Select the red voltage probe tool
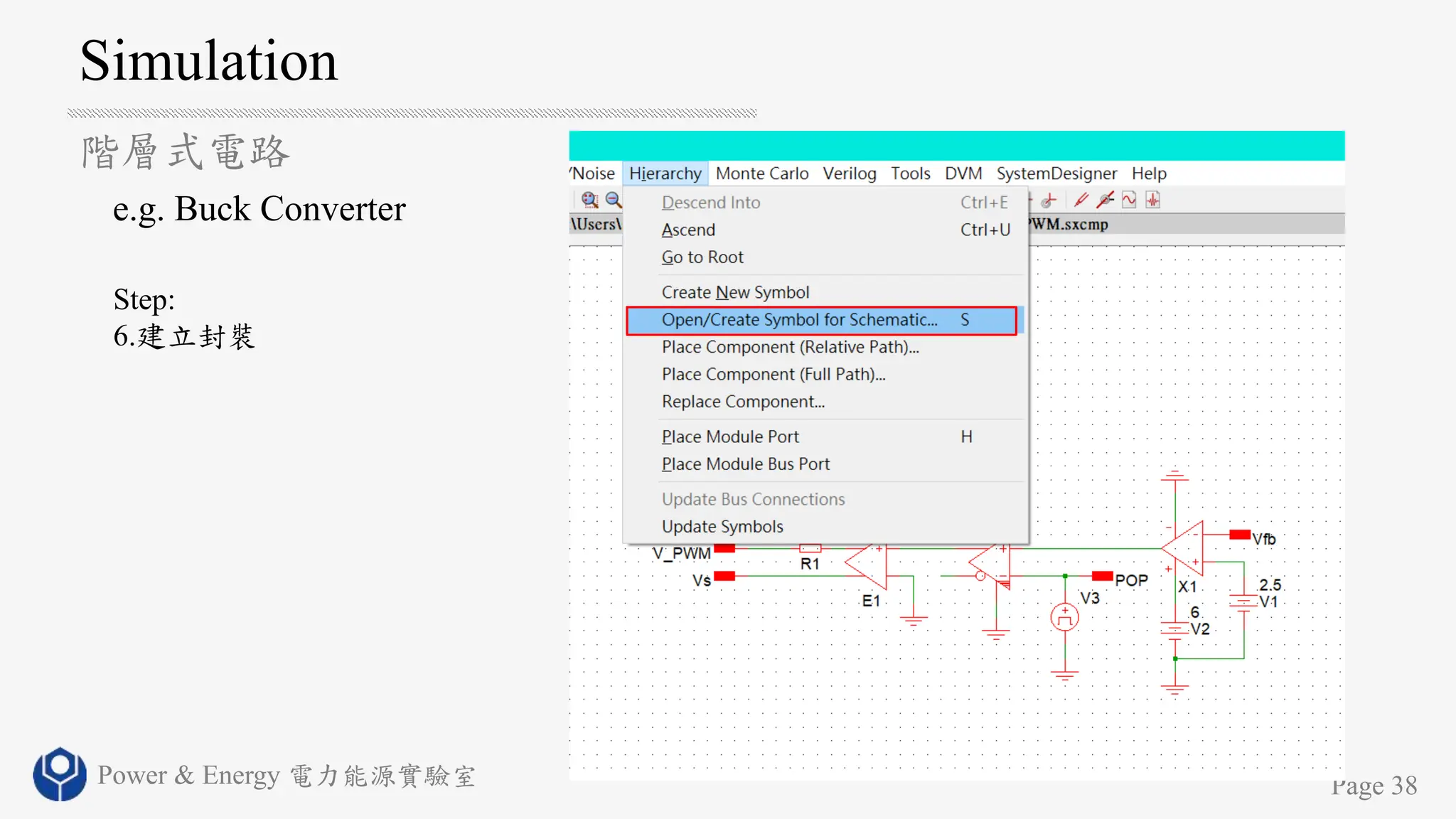This screenshot has height=819, width=1456. tap(1081, 200)
